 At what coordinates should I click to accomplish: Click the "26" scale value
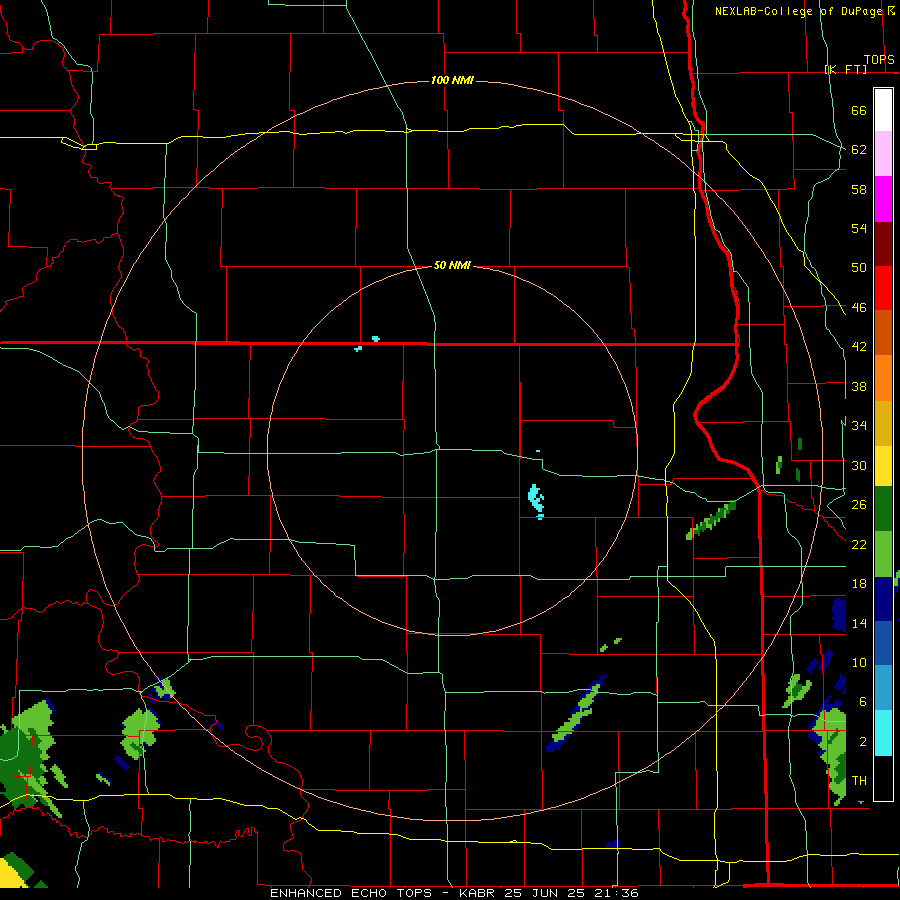pyautogui.click(x=859, y=505)
